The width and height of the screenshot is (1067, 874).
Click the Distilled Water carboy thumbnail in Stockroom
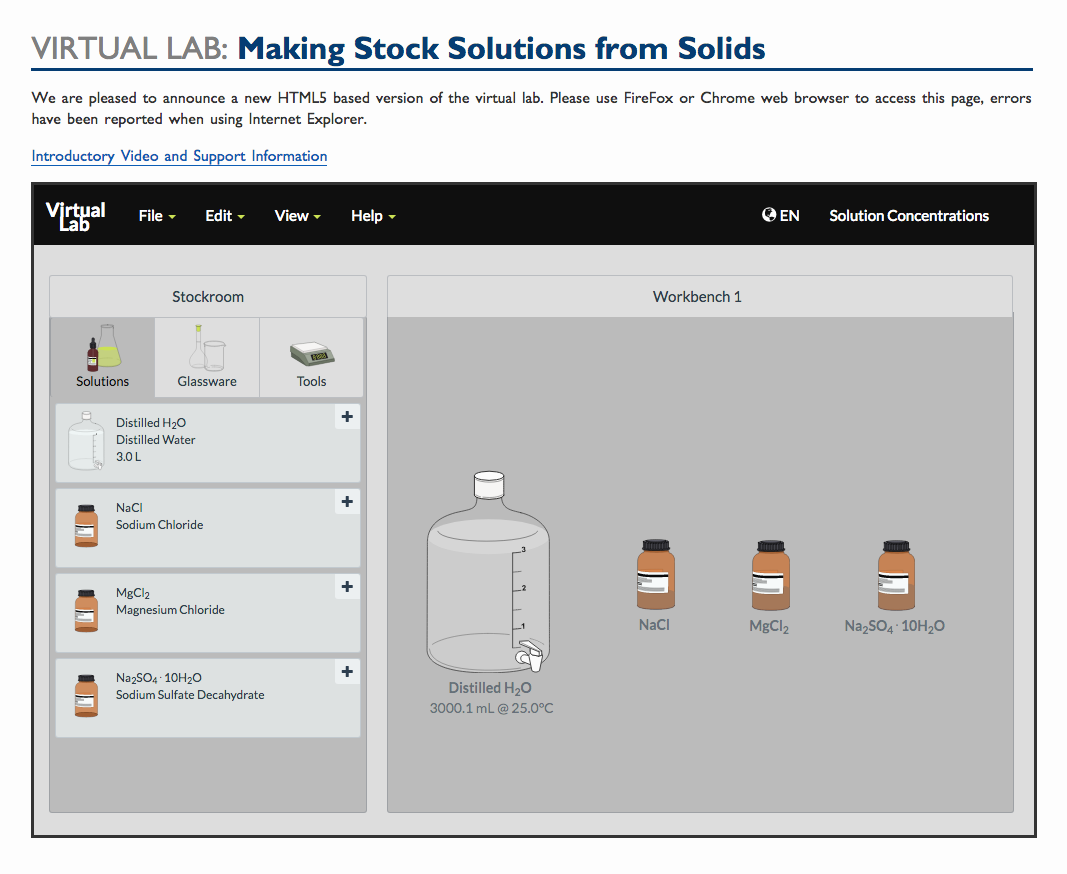pyautogui.click(x=87, y=440)
